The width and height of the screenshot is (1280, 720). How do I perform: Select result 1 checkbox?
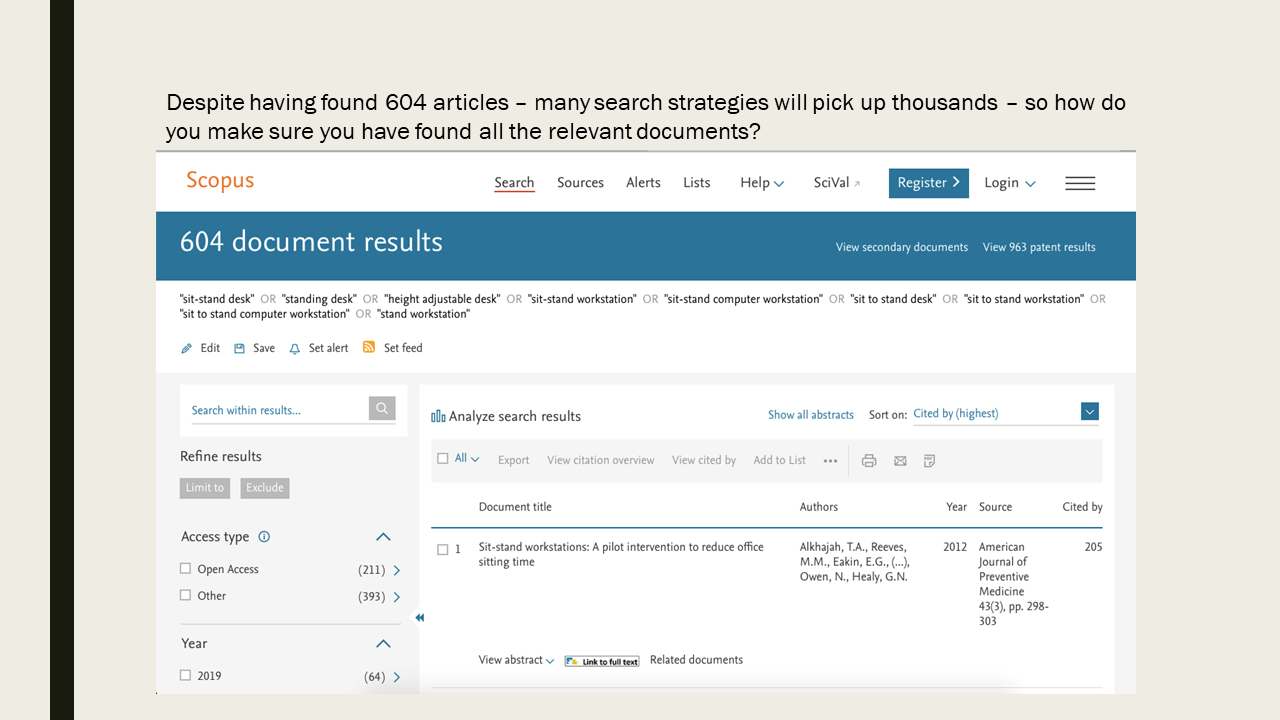pos(443,549)
